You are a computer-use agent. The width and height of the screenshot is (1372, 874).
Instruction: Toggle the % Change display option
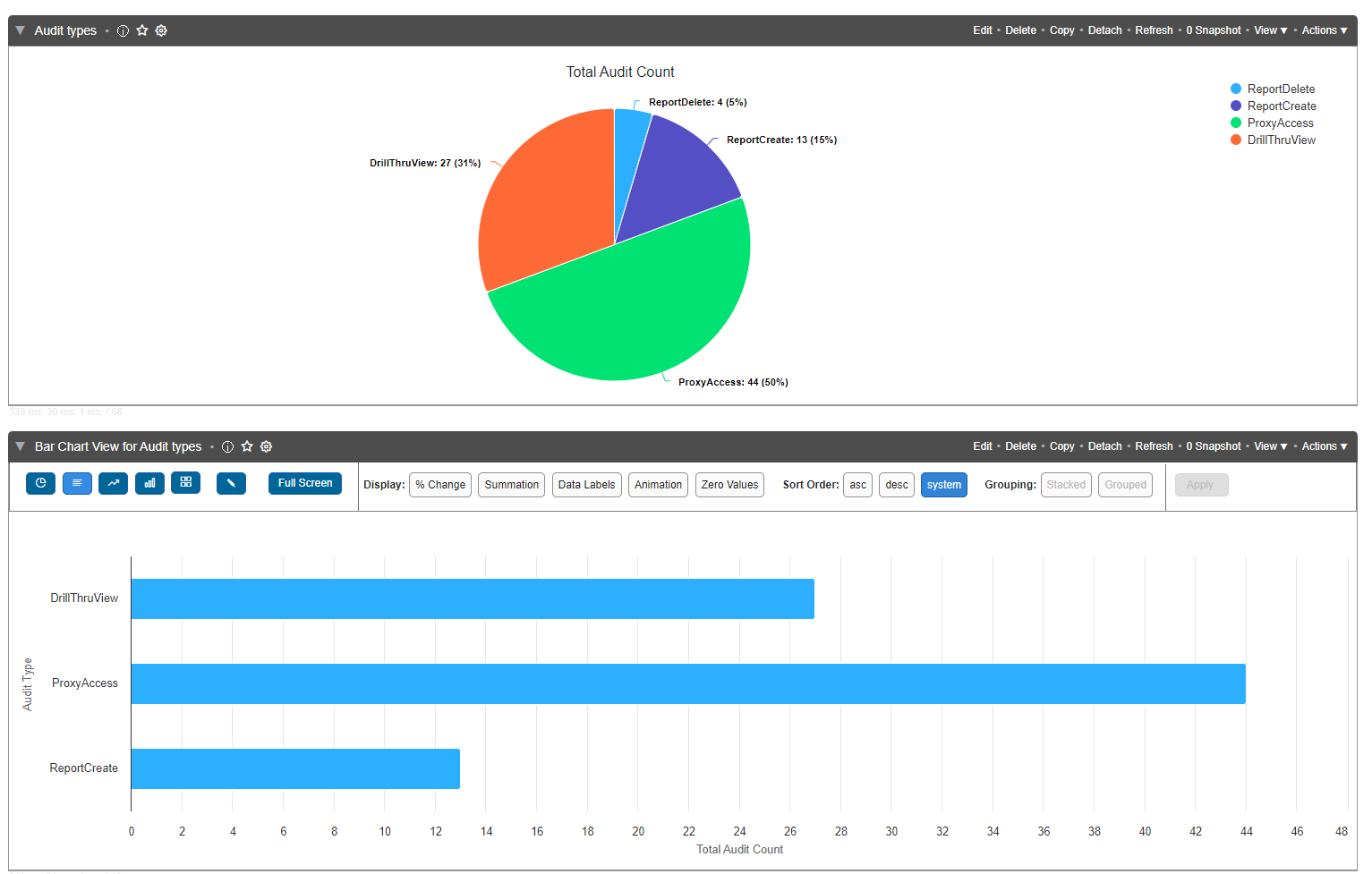click(439, 485)
